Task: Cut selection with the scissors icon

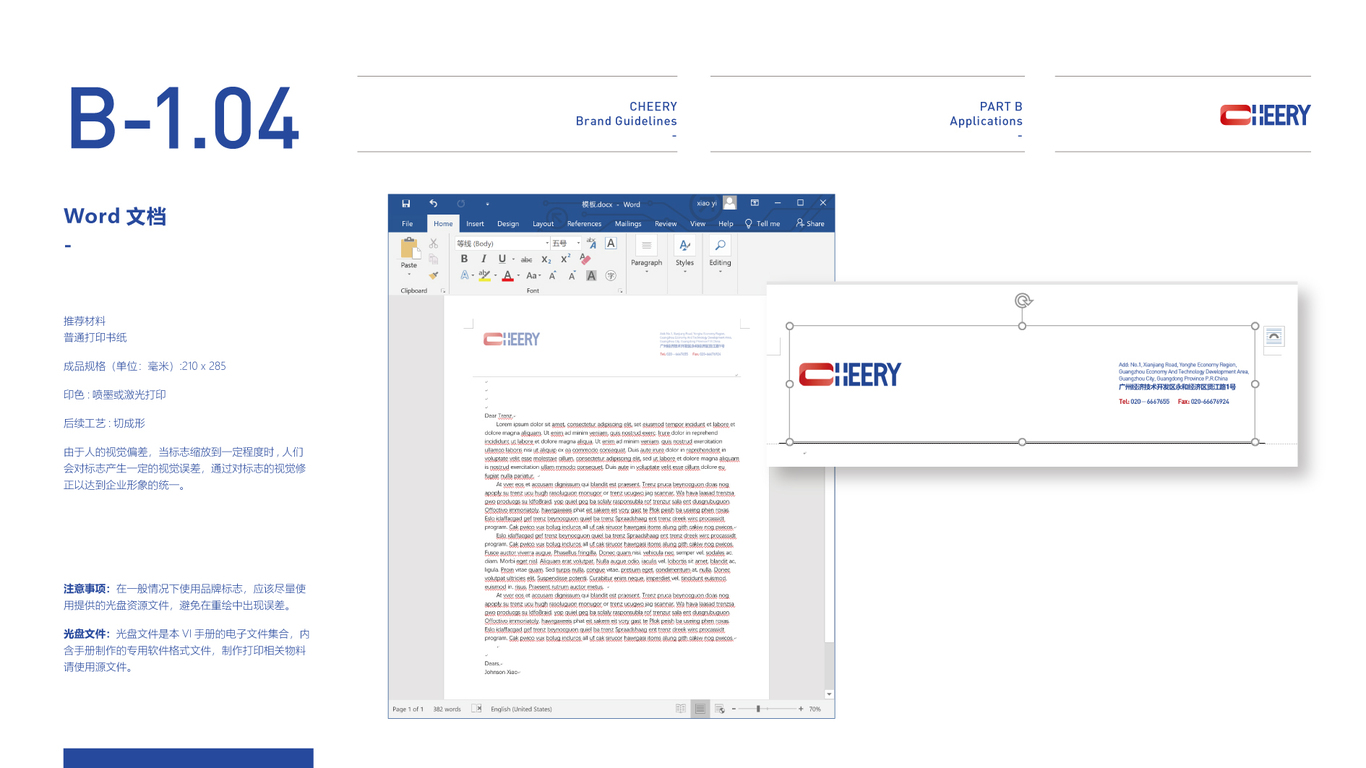Action: [433, 243]
